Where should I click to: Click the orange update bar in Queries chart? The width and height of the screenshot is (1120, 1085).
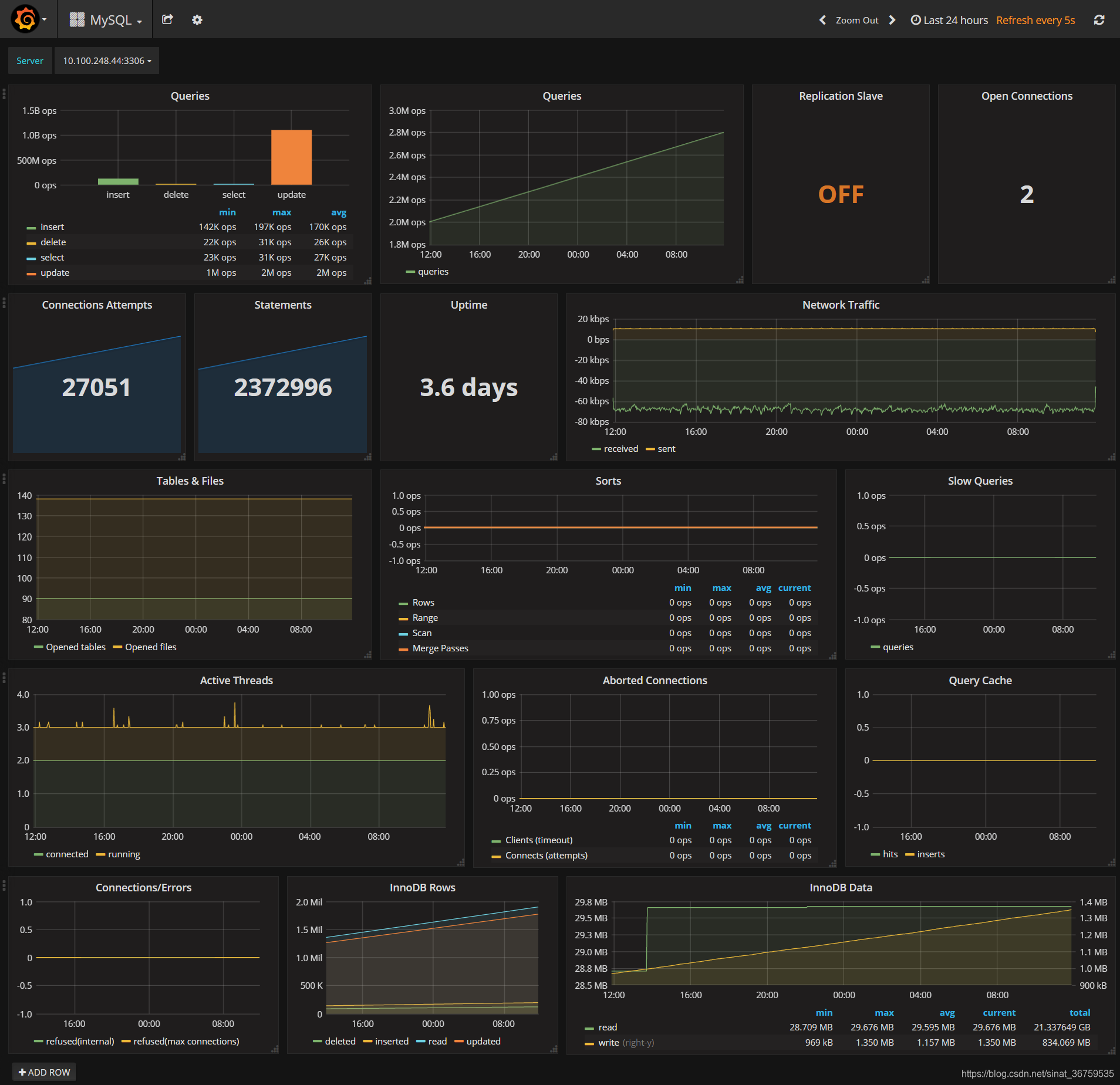[x=291, y=157]
